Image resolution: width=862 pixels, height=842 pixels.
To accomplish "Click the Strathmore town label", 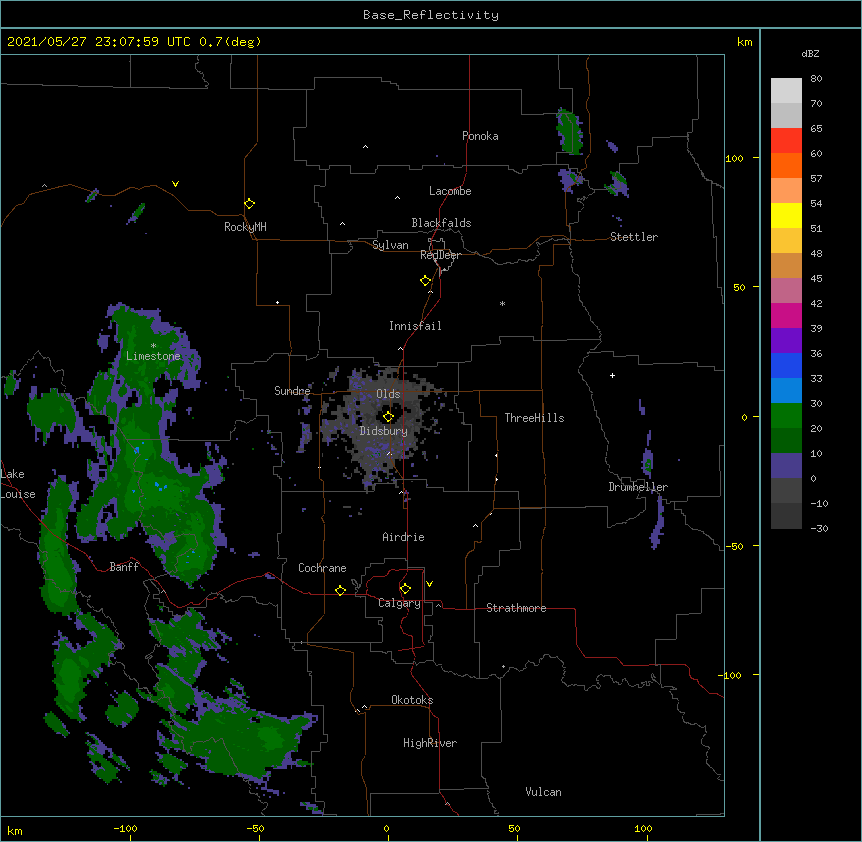I will click(516, 608).
